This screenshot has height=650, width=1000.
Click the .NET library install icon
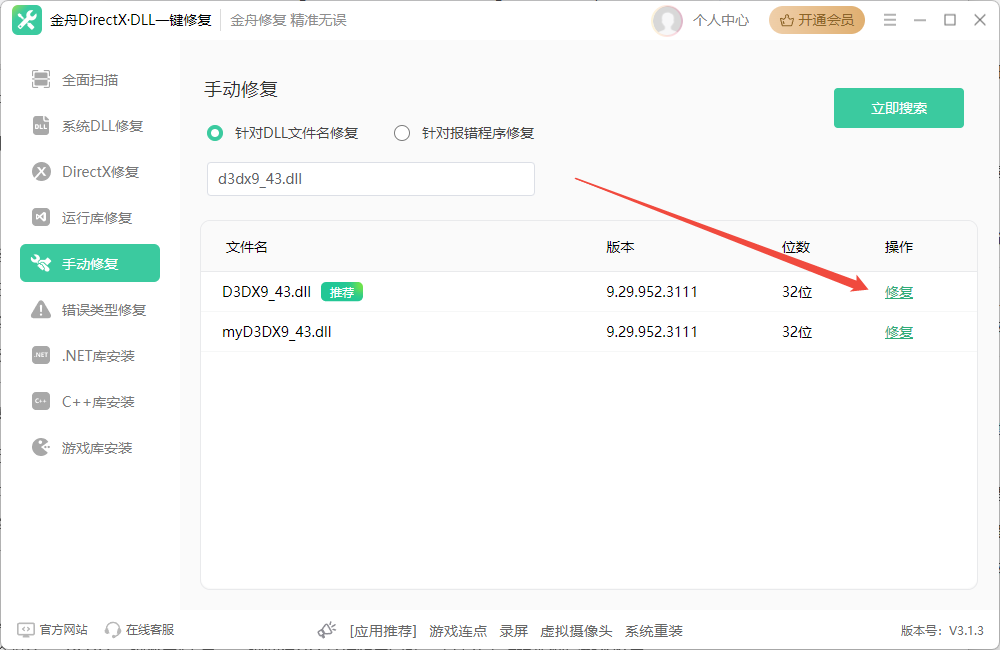coord(41,355)
